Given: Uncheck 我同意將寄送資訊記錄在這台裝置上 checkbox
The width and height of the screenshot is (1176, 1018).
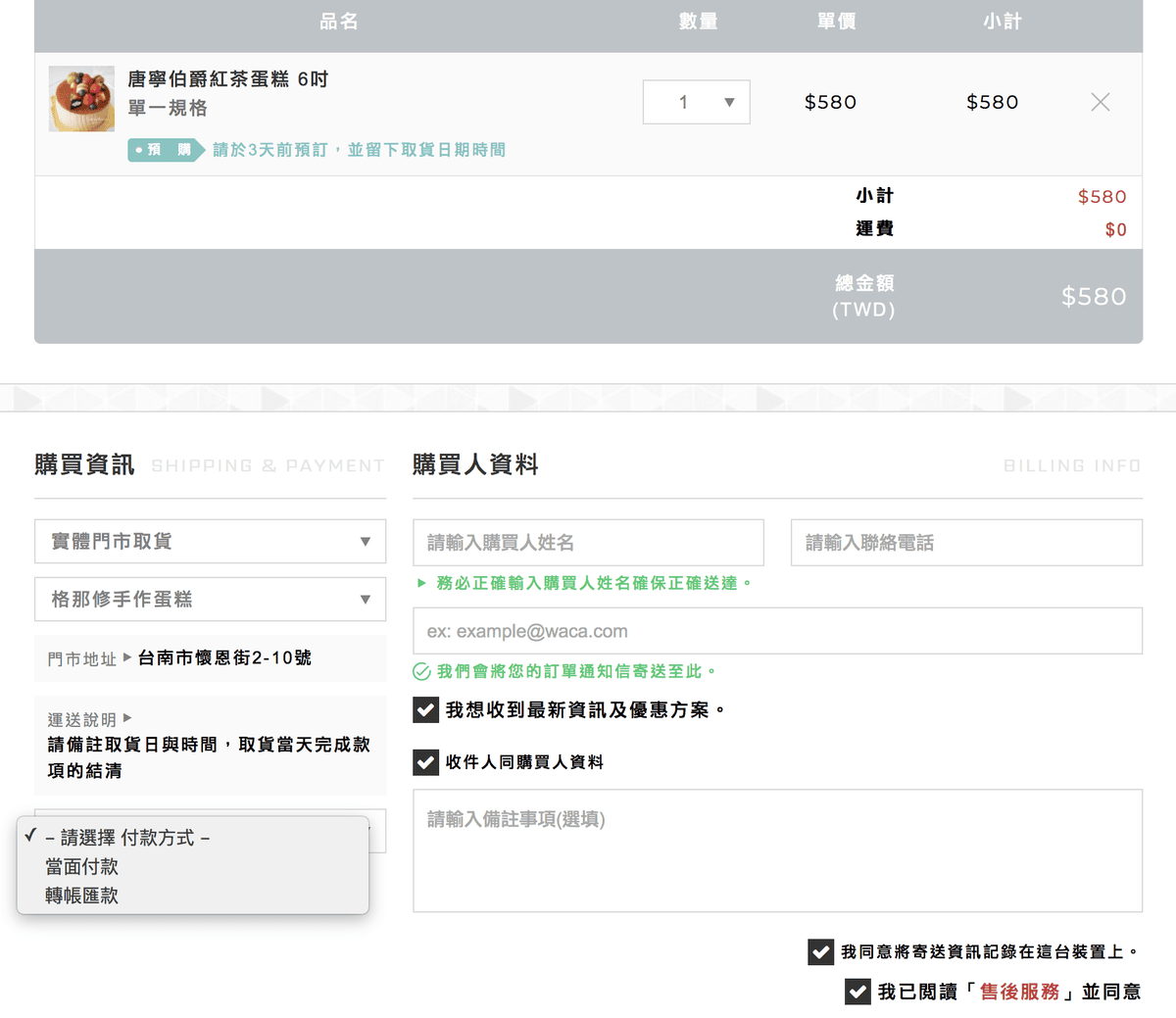Looking at the screenshot, I should pos(820,951).
